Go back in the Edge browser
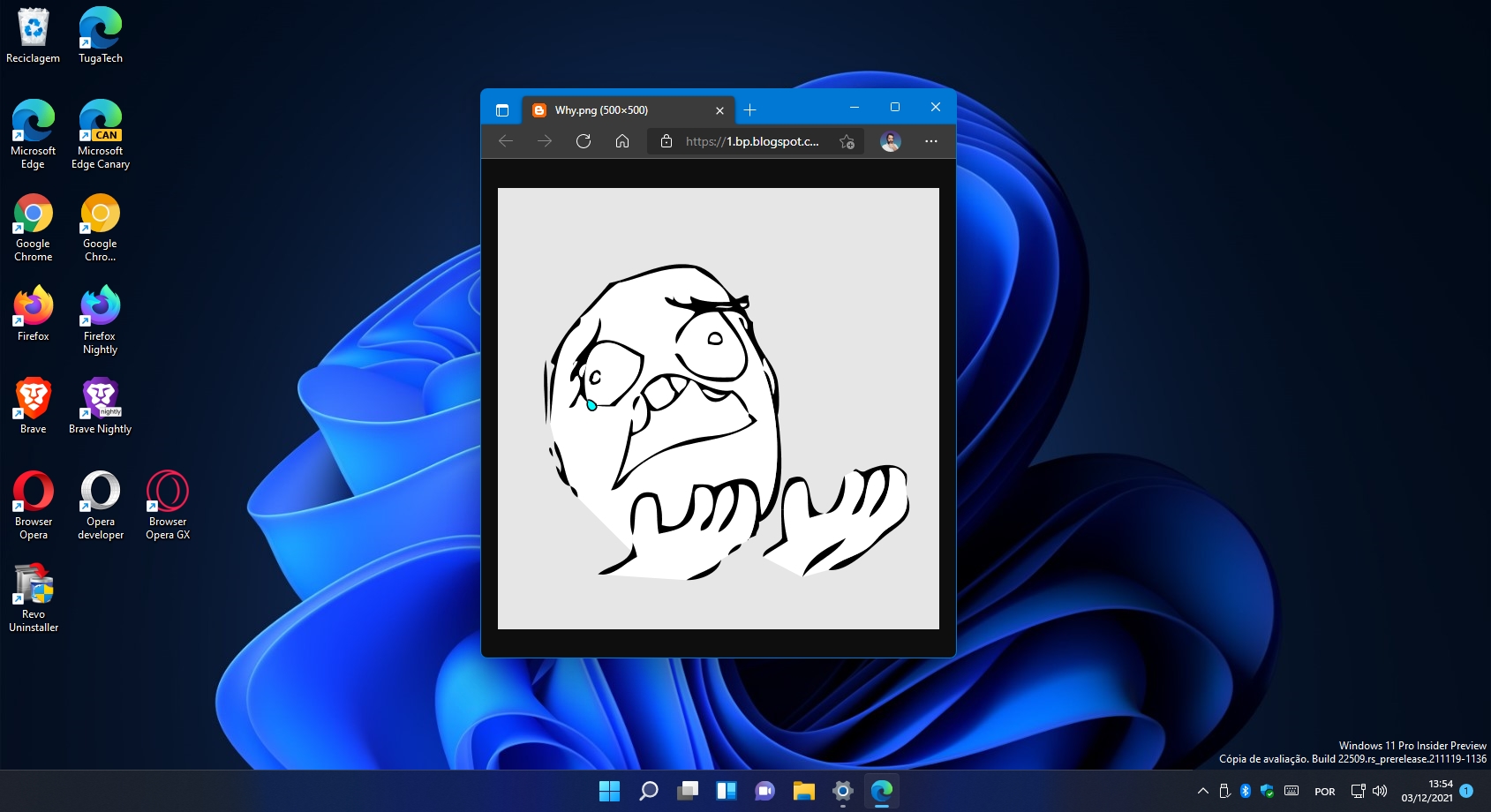Screen dimensions: 1491x812 click(506, 141)
